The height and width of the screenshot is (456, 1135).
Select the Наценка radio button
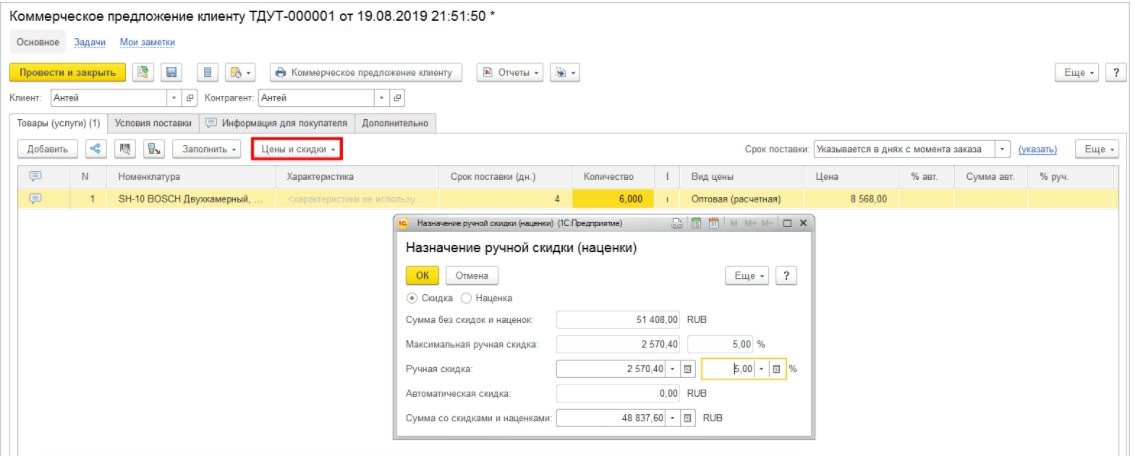coord(466,298)
